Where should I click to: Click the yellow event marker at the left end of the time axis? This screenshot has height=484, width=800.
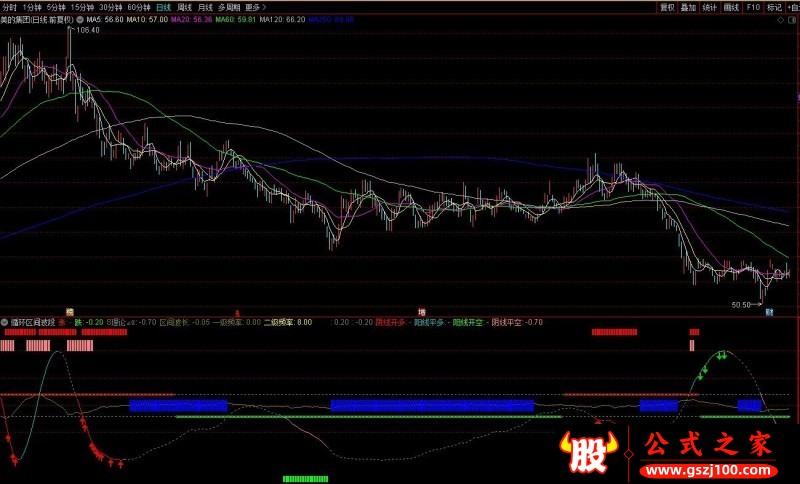point(70,312)
